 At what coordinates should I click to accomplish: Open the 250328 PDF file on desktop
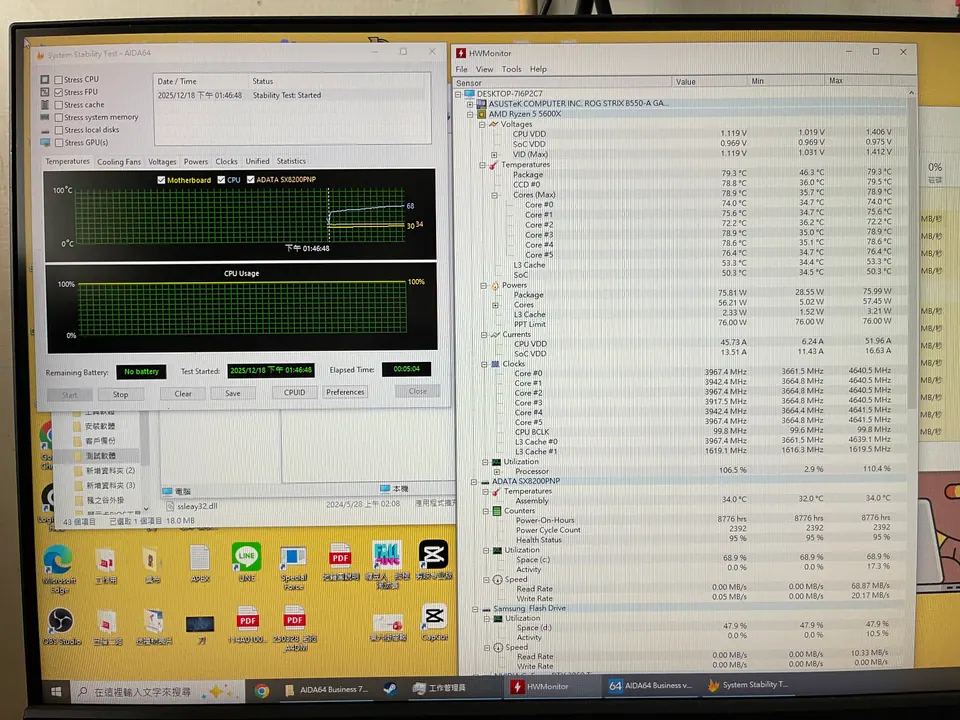(294, 628)
